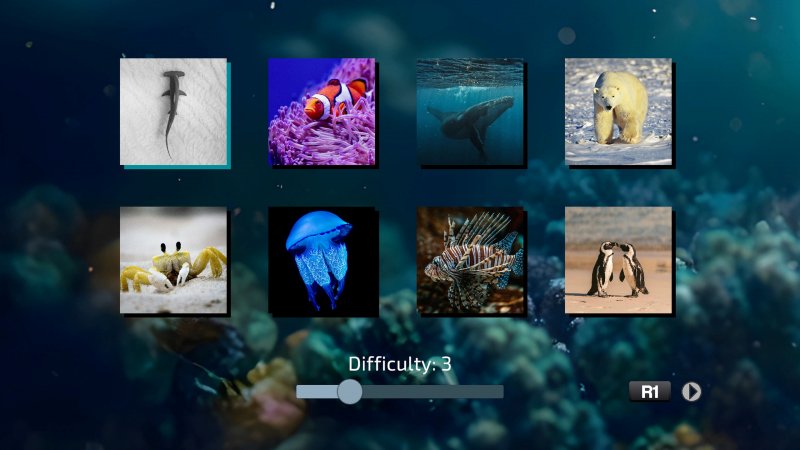Select the polar bear picture
Screen dimensions: 800x450
pyautogui.click(x=618, y=111)
